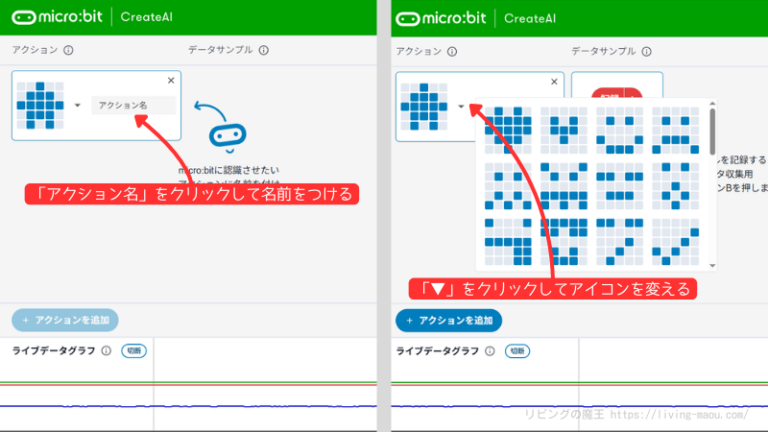Image resolution: width=768 pixels, height=432 pixels.
Task: Pick the second icon in the second row
Action: [x=565, y=185]
